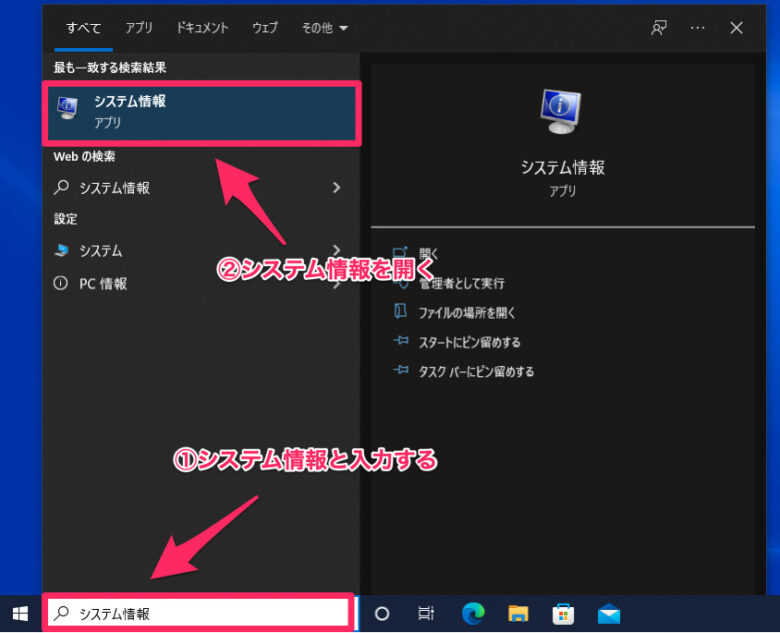Image resolution: width=780 pixels, height=633 pixels.
Task: Open Mail app from taskbar
Action: click(x=609, y=614)
